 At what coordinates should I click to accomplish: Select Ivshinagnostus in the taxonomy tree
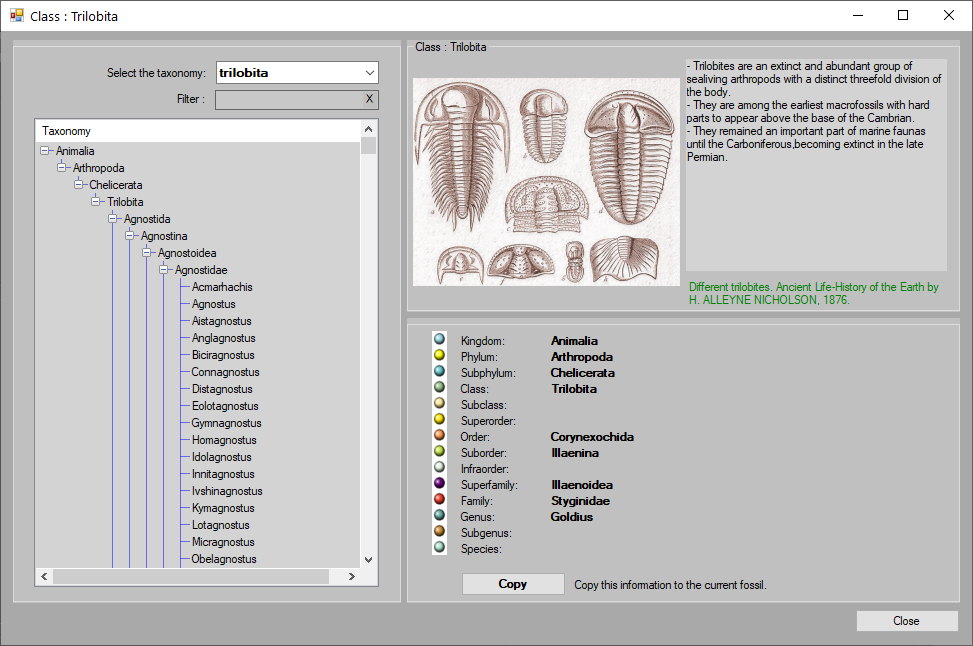pyautogui.click(x=227, y=491)
